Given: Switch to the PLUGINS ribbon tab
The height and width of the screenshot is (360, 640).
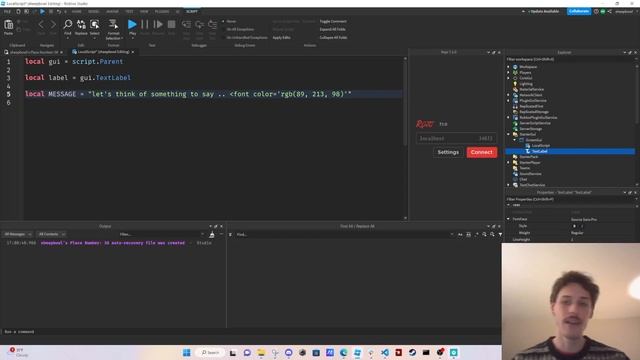Looking at the screenshot, I should click(x=162, y=11).
